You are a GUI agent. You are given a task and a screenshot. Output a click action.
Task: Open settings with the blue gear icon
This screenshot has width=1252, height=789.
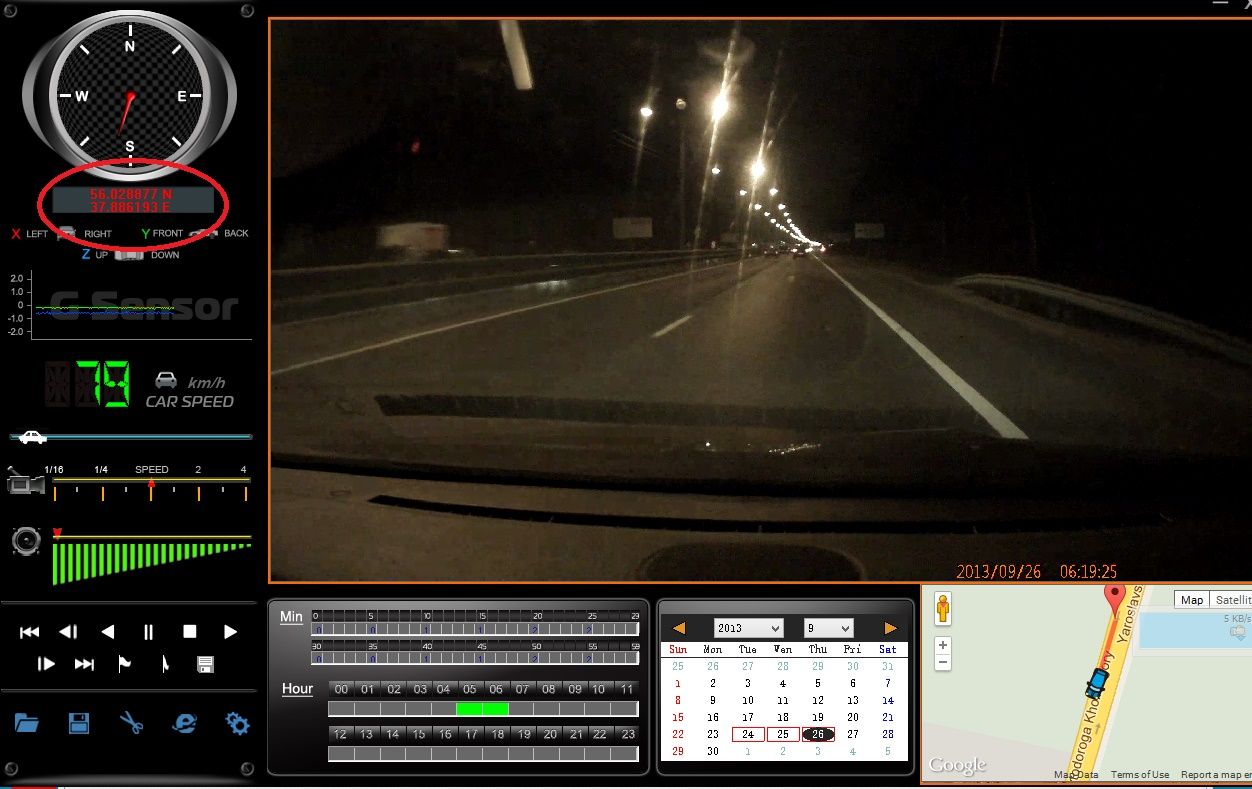pyautogui.click(x=238, y=723)
